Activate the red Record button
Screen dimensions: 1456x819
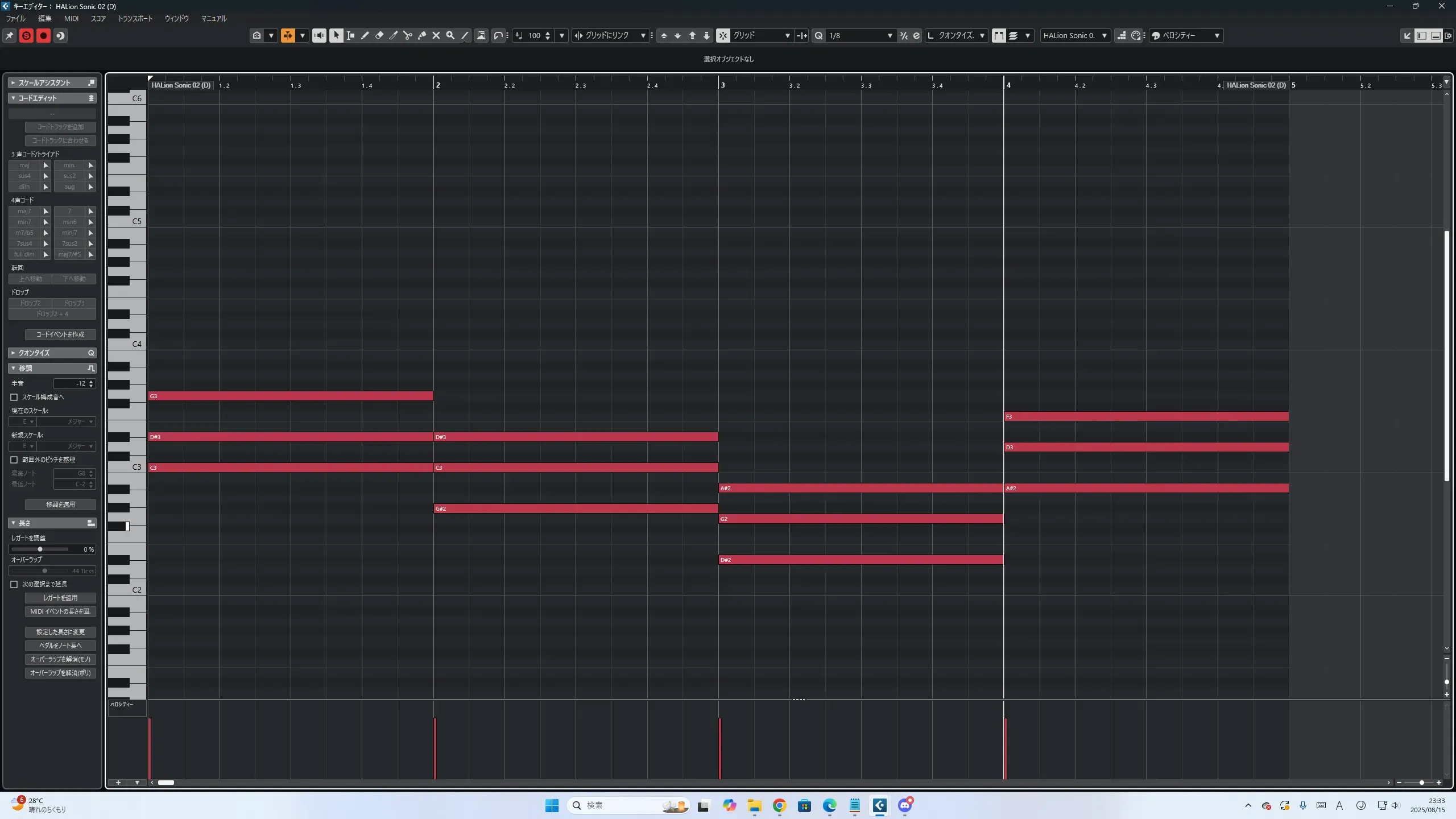43,36
